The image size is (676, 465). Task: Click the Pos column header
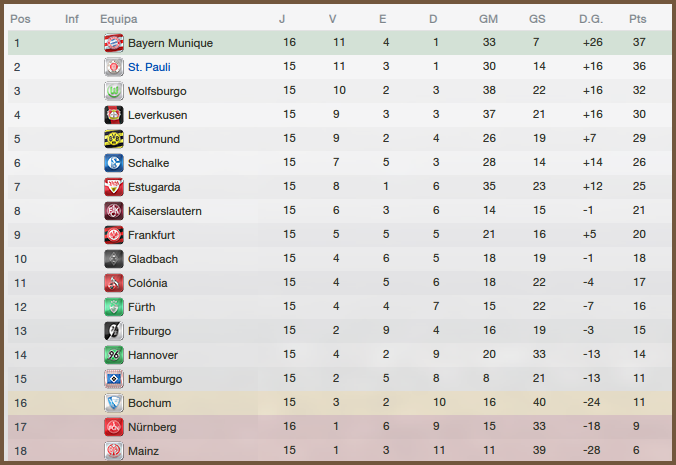coord(20,19)
